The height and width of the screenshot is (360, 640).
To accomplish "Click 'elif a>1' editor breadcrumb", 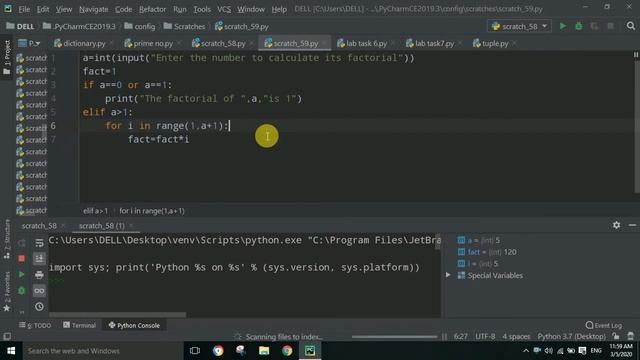I will pos(96,211).
